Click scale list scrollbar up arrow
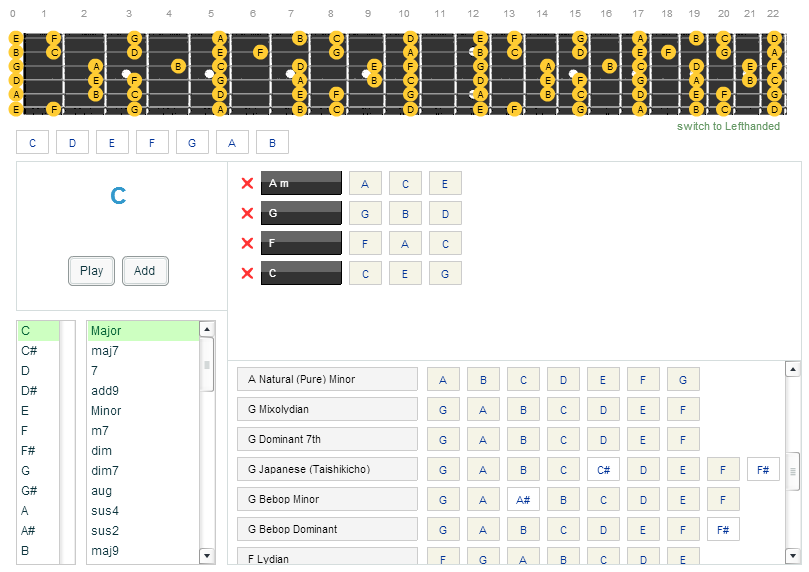Image resolution: width=809 pixels, height=572 pixels. (793, 369)
